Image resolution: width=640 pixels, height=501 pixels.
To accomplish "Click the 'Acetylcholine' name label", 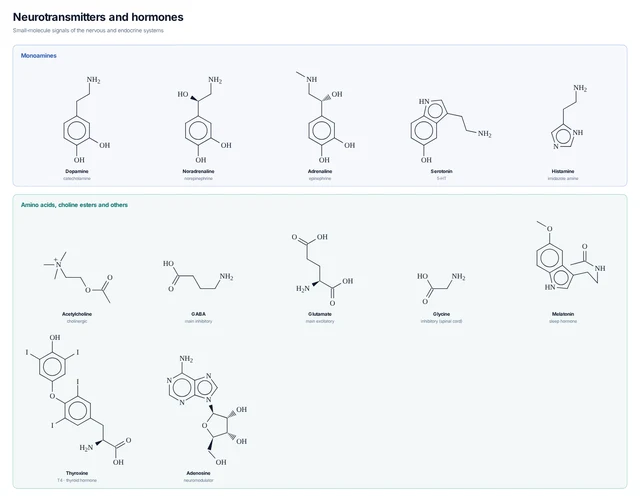I will click(77, 314).
